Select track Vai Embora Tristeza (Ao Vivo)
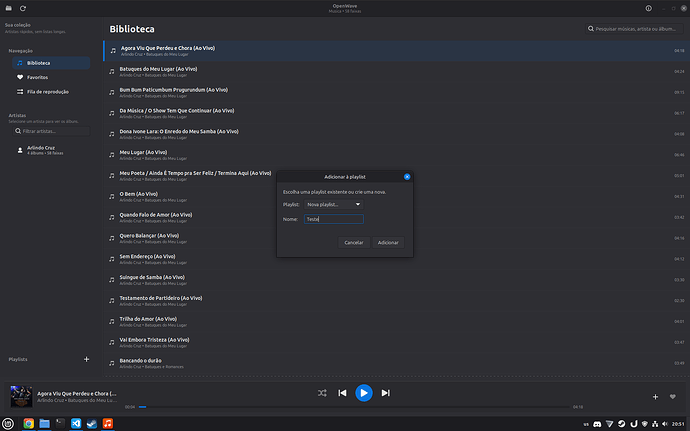This screenshot has height=431, width=690. click(396, 343)
